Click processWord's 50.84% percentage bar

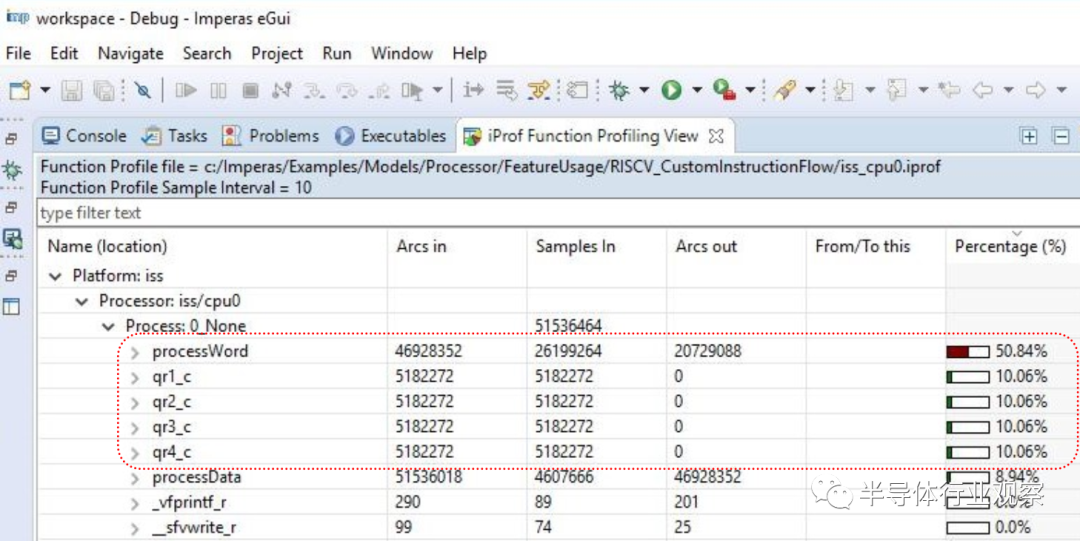point(968,351)
